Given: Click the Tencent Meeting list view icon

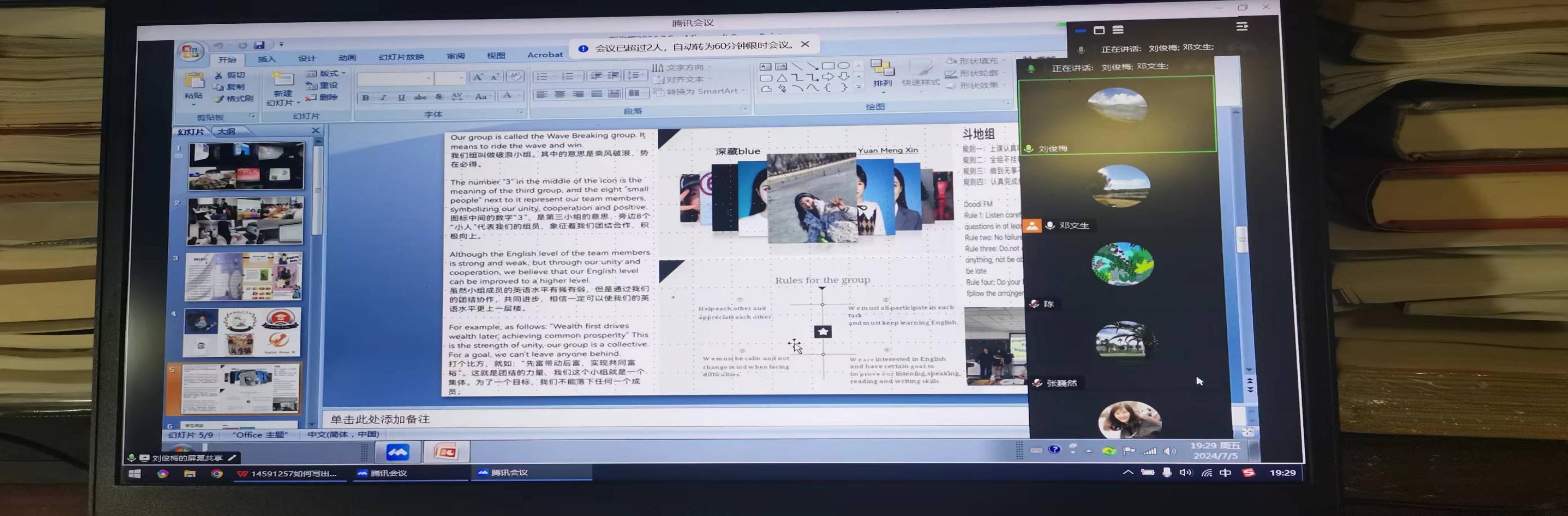Looking at the screenshot, I should pyautogui.click(x=1118, y=30).
